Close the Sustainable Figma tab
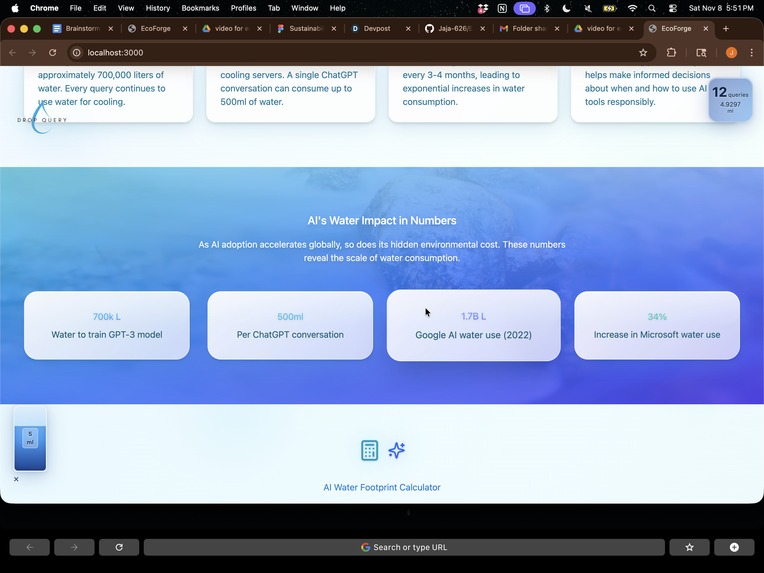 tap(334, 29)
